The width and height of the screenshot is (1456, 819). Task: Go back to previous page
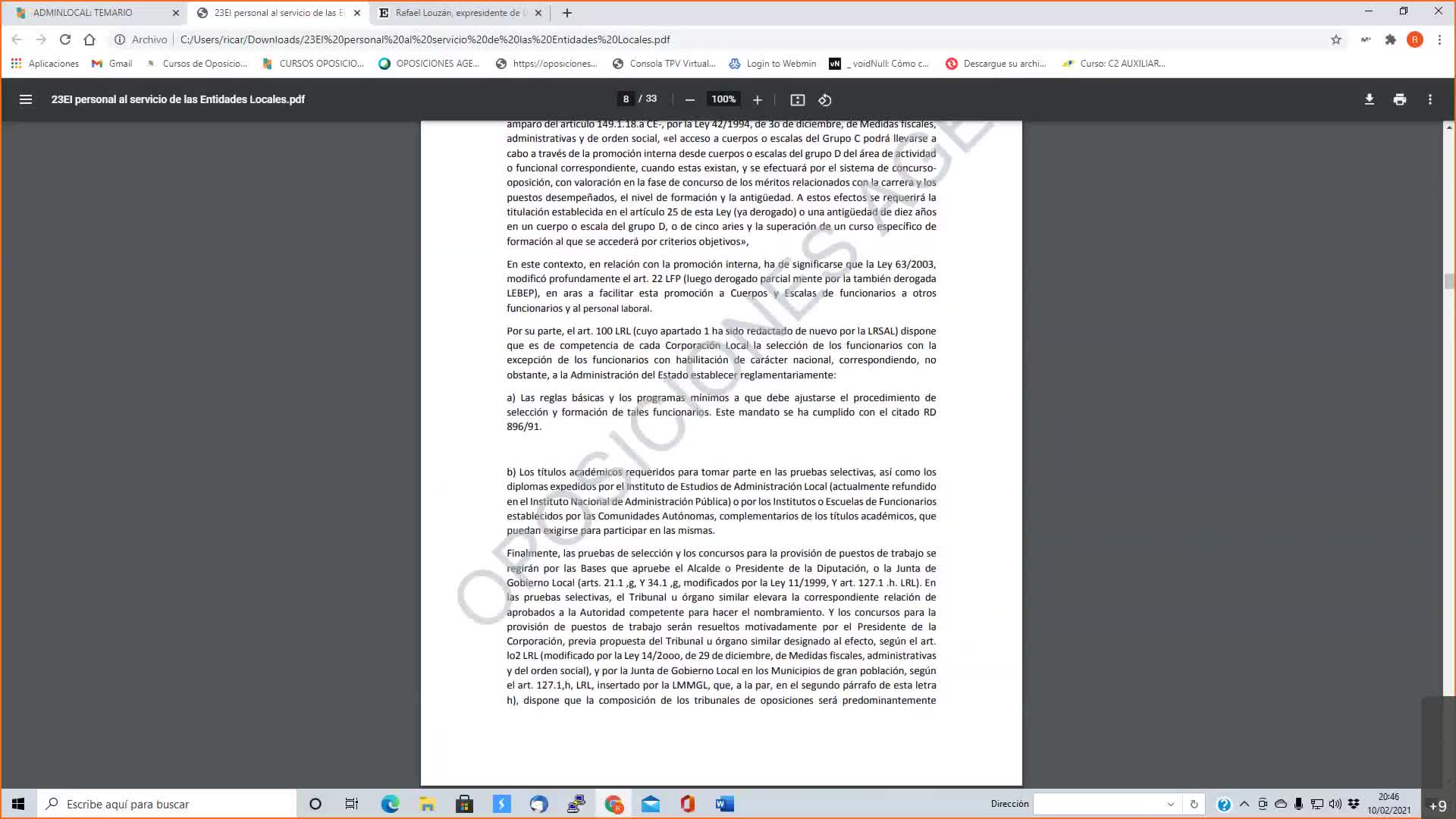coord(17,39)
